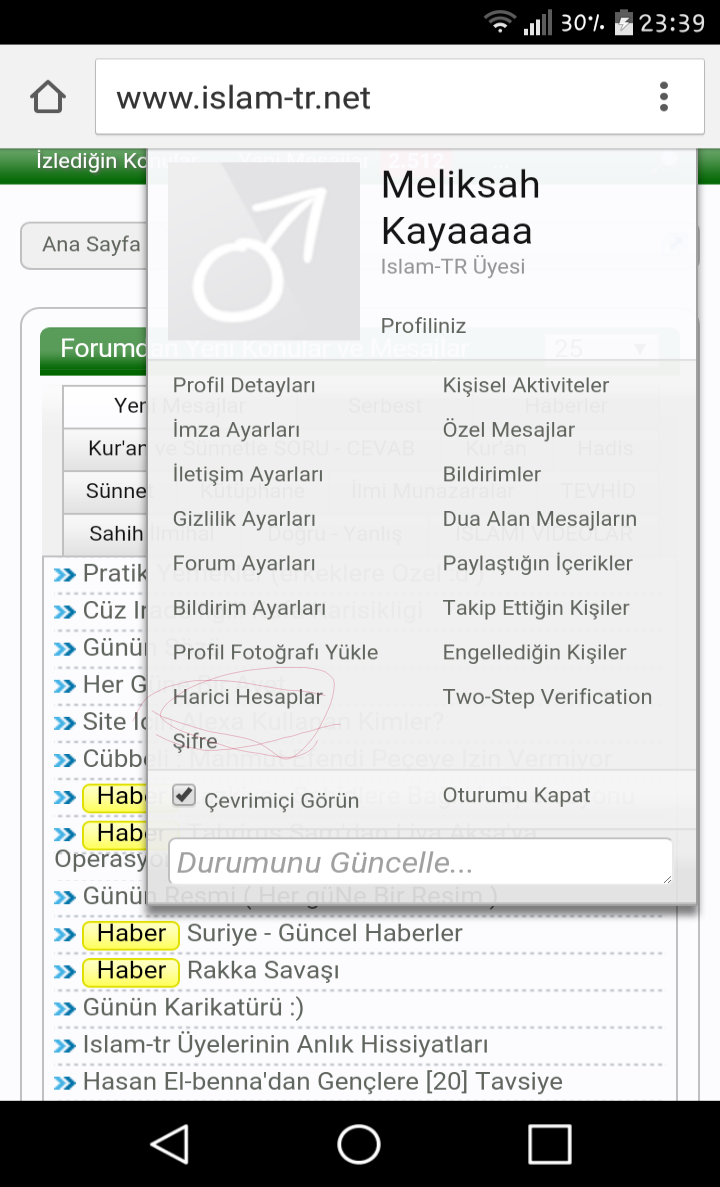
Task: Focus the Durumunu Güncelle status field
Action: [x=420, y=862]
